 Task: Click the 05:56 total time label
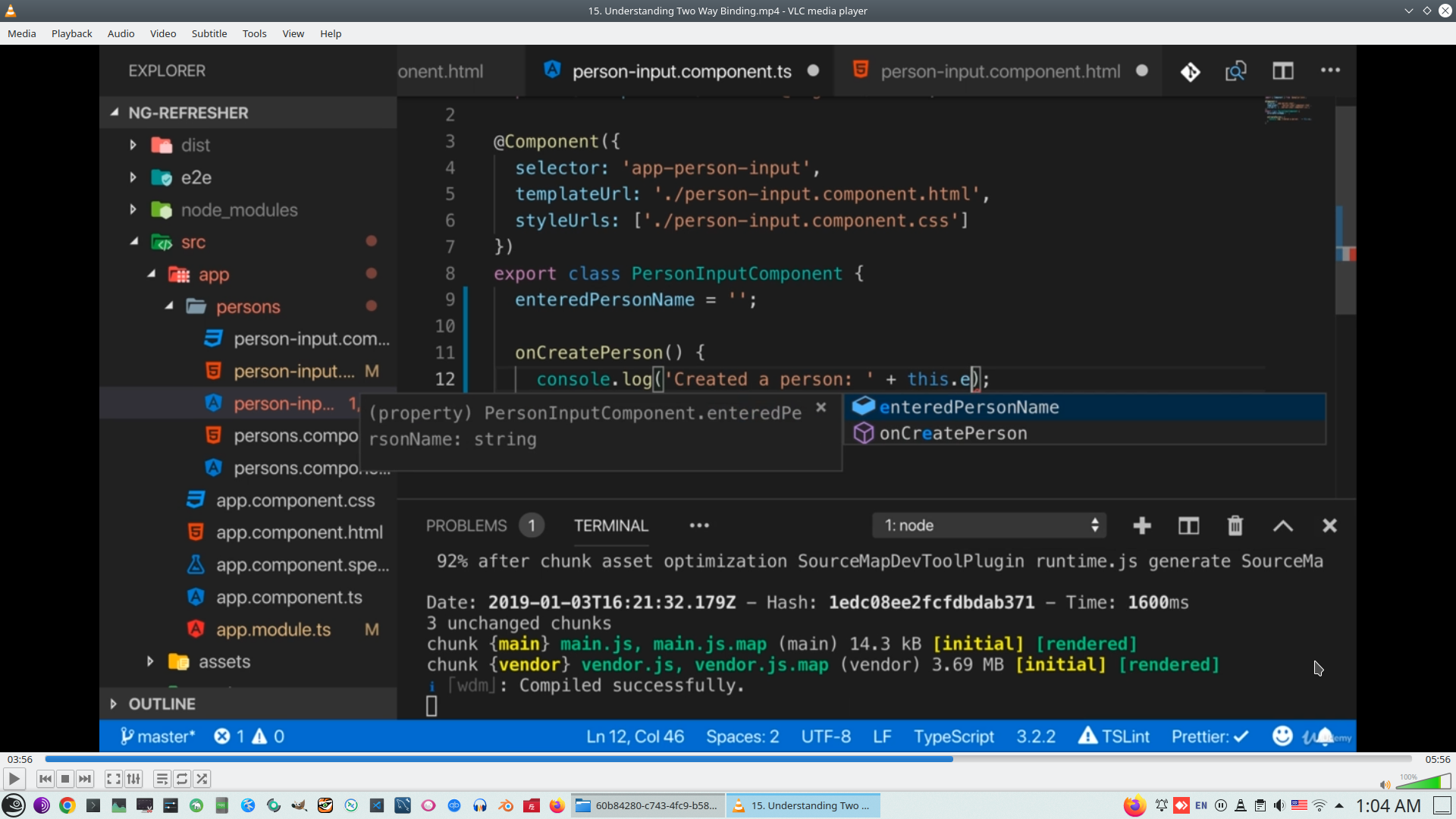click(x=1437, y=759)
